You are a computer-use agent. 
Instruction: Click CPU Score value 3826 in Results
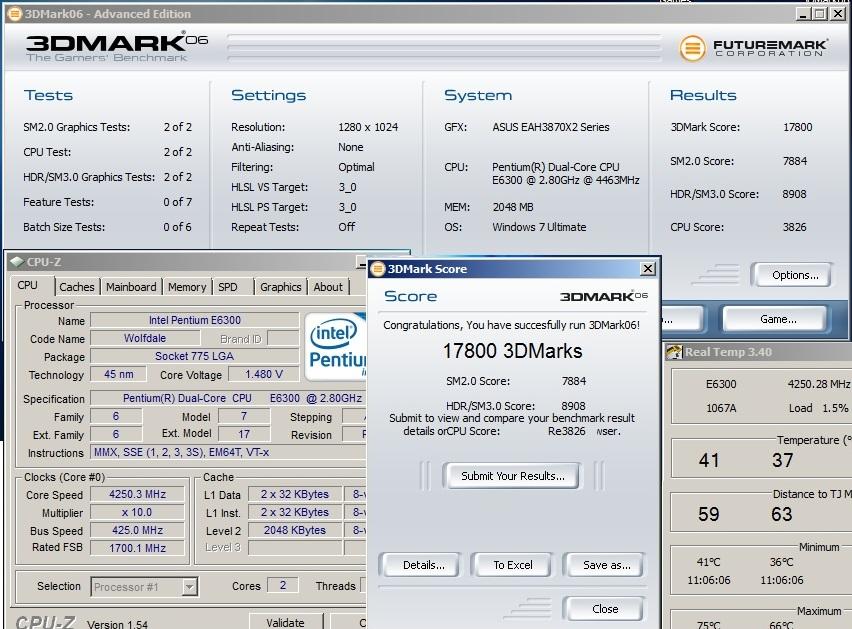pos(794,227)
